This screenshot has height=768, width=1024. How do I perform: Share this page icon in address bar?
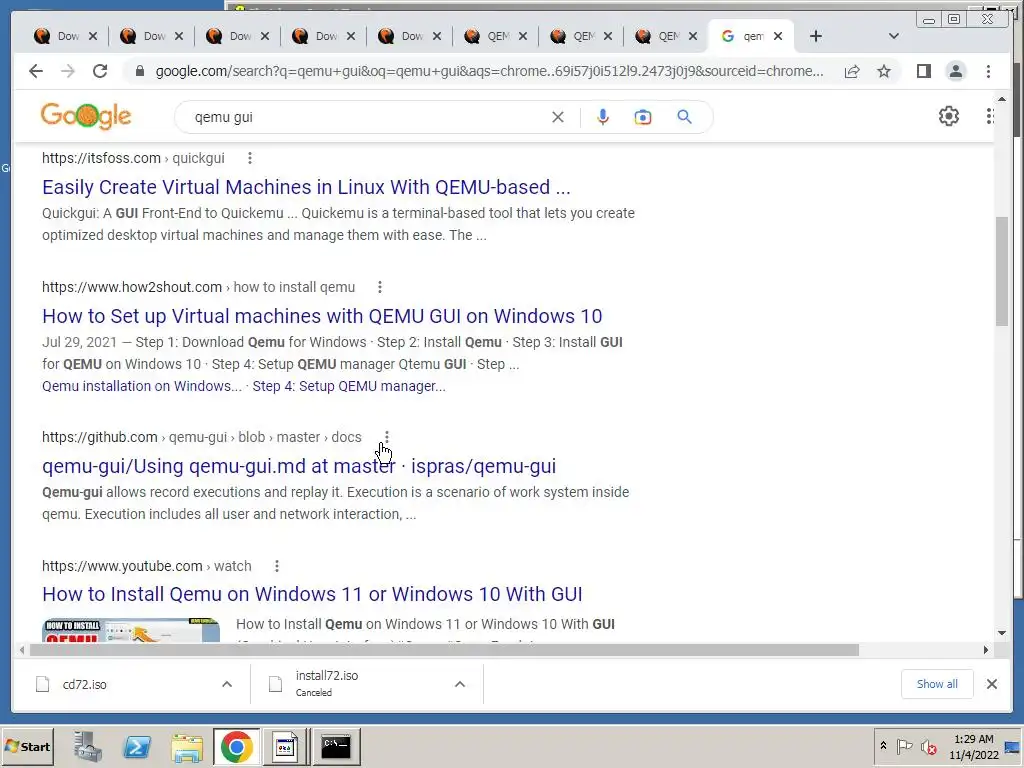tap(852, 71)
